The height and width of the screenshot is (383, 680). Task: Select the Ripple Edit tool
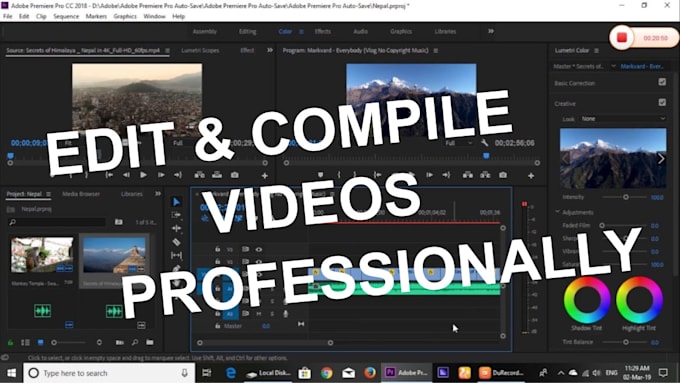tap(176, 228)
